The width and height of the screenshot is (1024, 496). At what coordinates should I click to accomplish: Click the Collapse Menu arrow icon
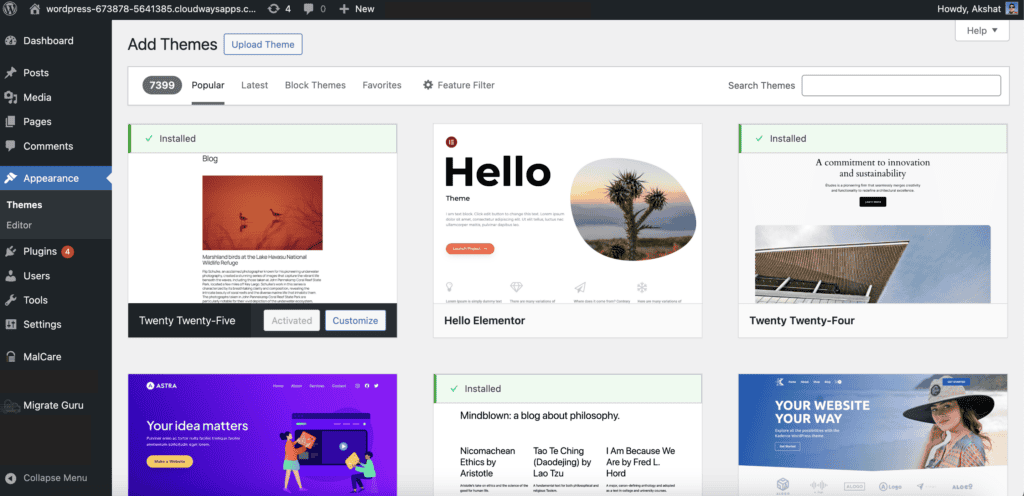[10, 478]
